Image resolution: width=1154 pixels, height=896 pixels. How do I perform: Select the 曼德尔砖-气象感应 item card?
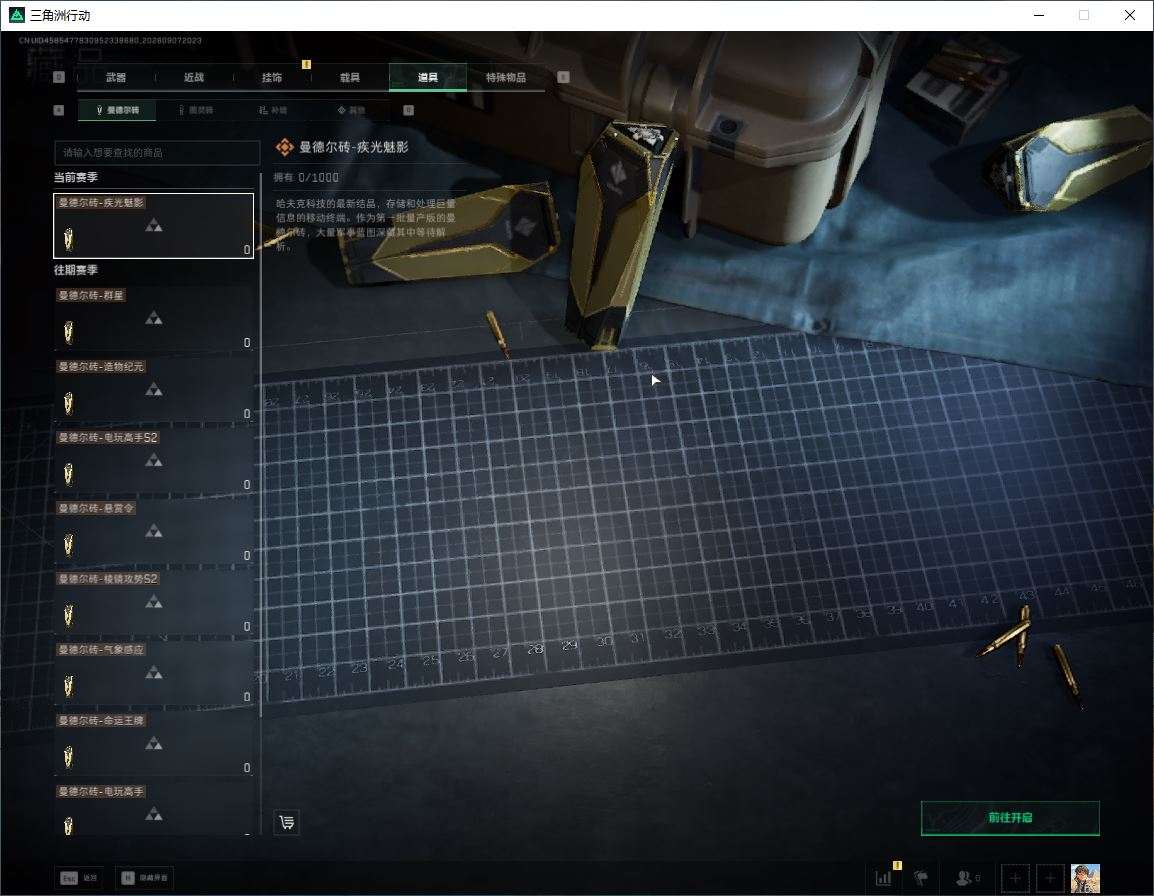point(154,672)
